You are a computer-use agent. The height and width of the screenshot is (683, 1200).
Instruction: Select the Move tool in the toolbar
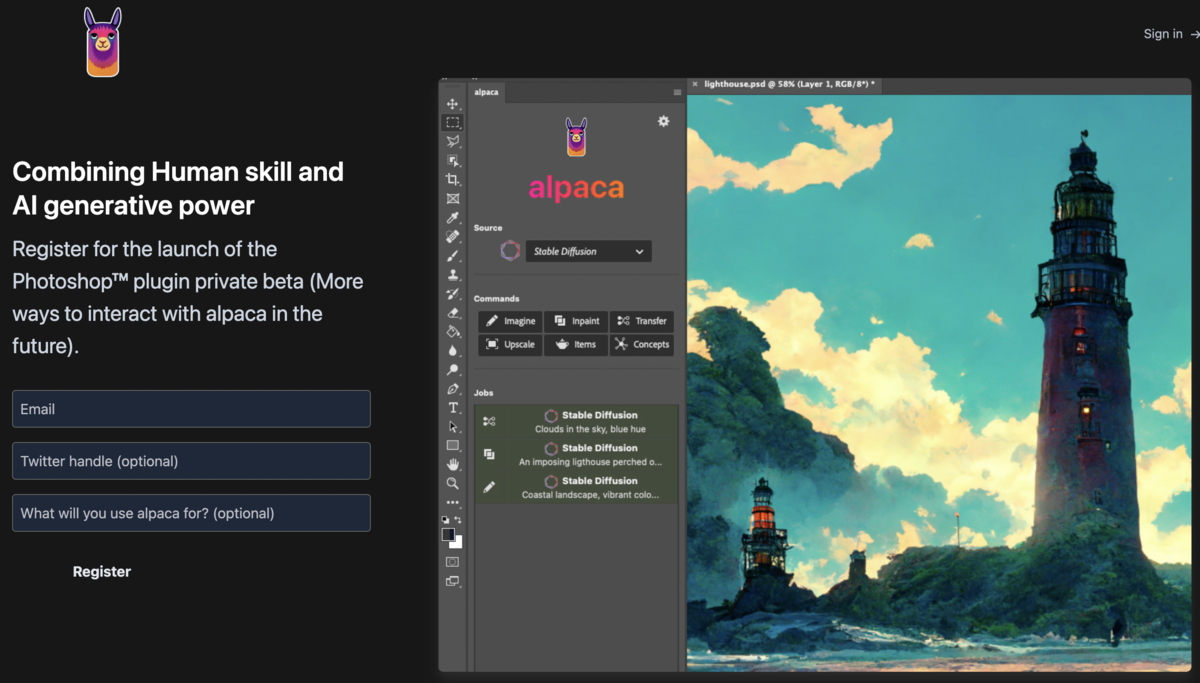(452, 104)
